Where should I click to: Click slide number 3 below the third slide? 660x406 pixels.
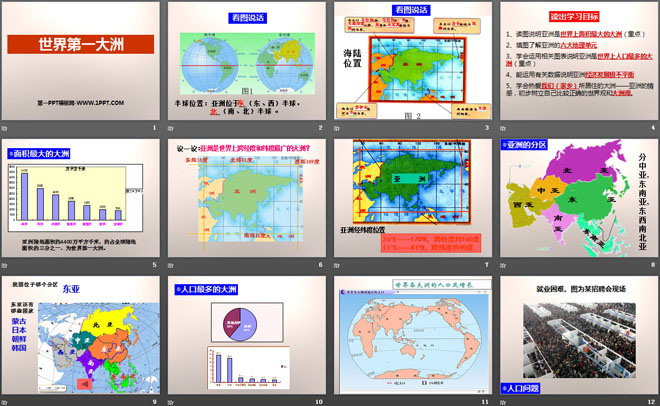[487, 128]
